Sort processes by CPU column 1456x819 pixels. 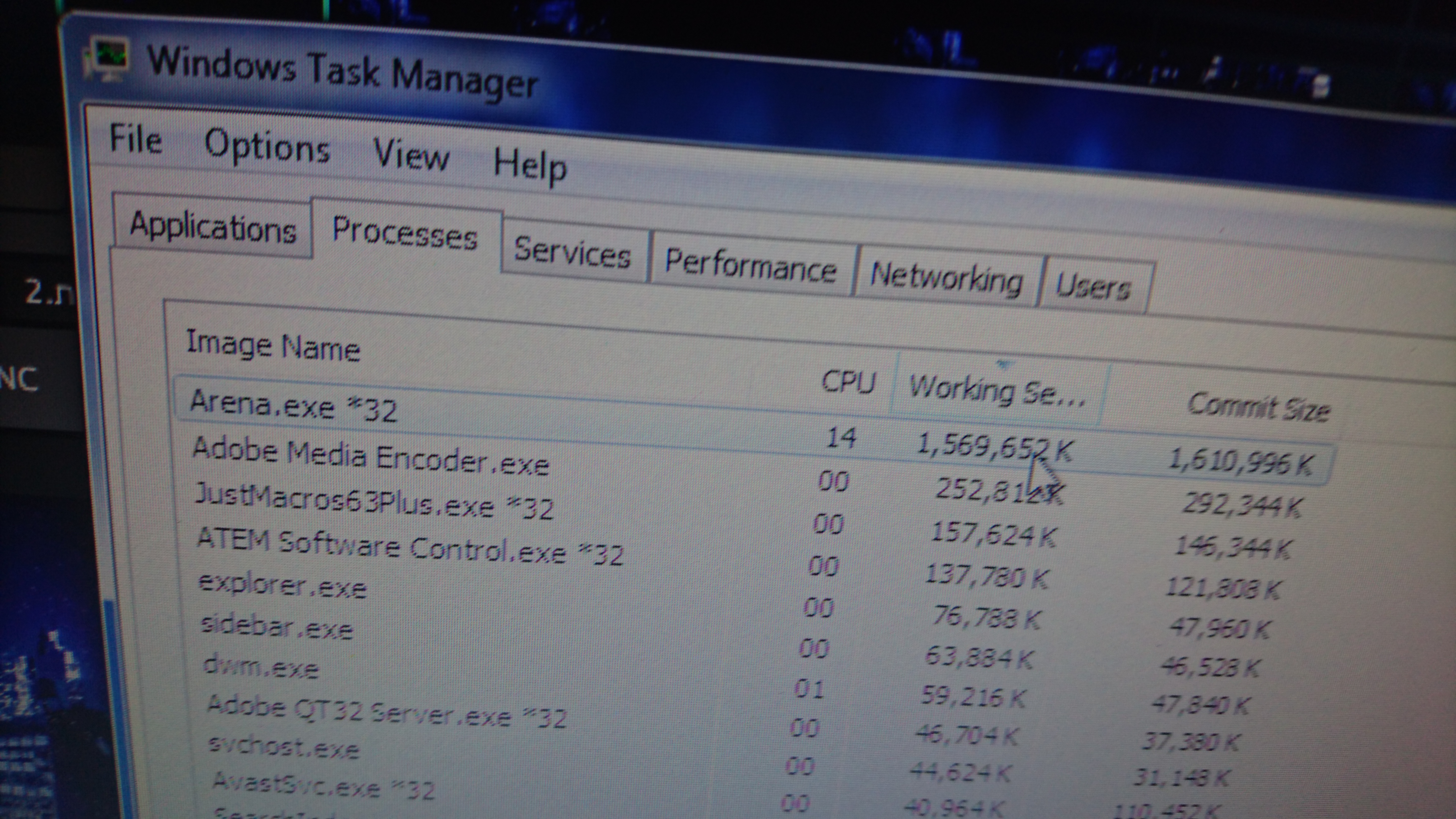(848, 383)
